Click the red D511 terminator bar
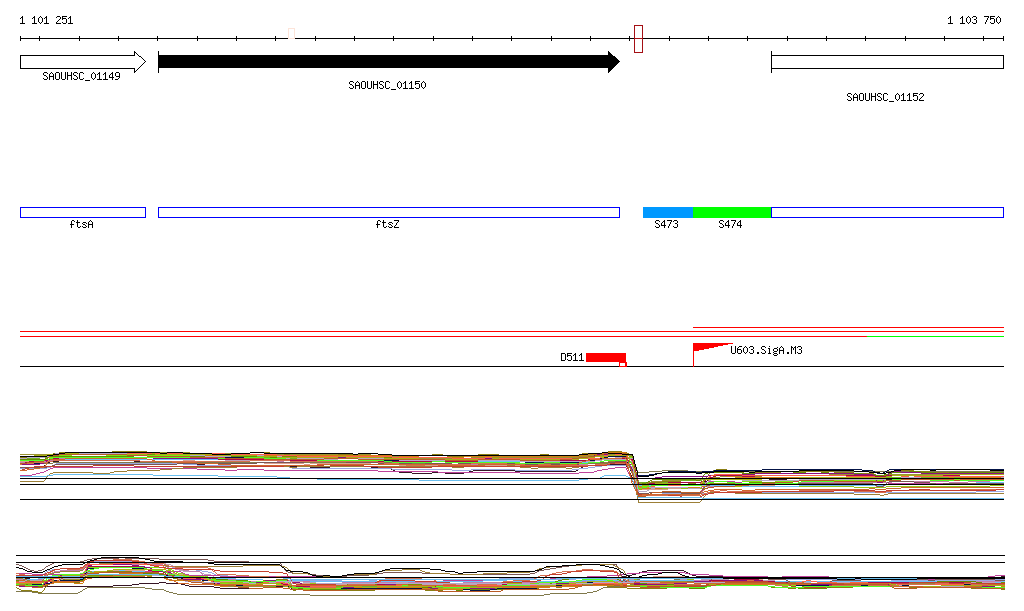The image size is (1024, 611). (606, 357)
